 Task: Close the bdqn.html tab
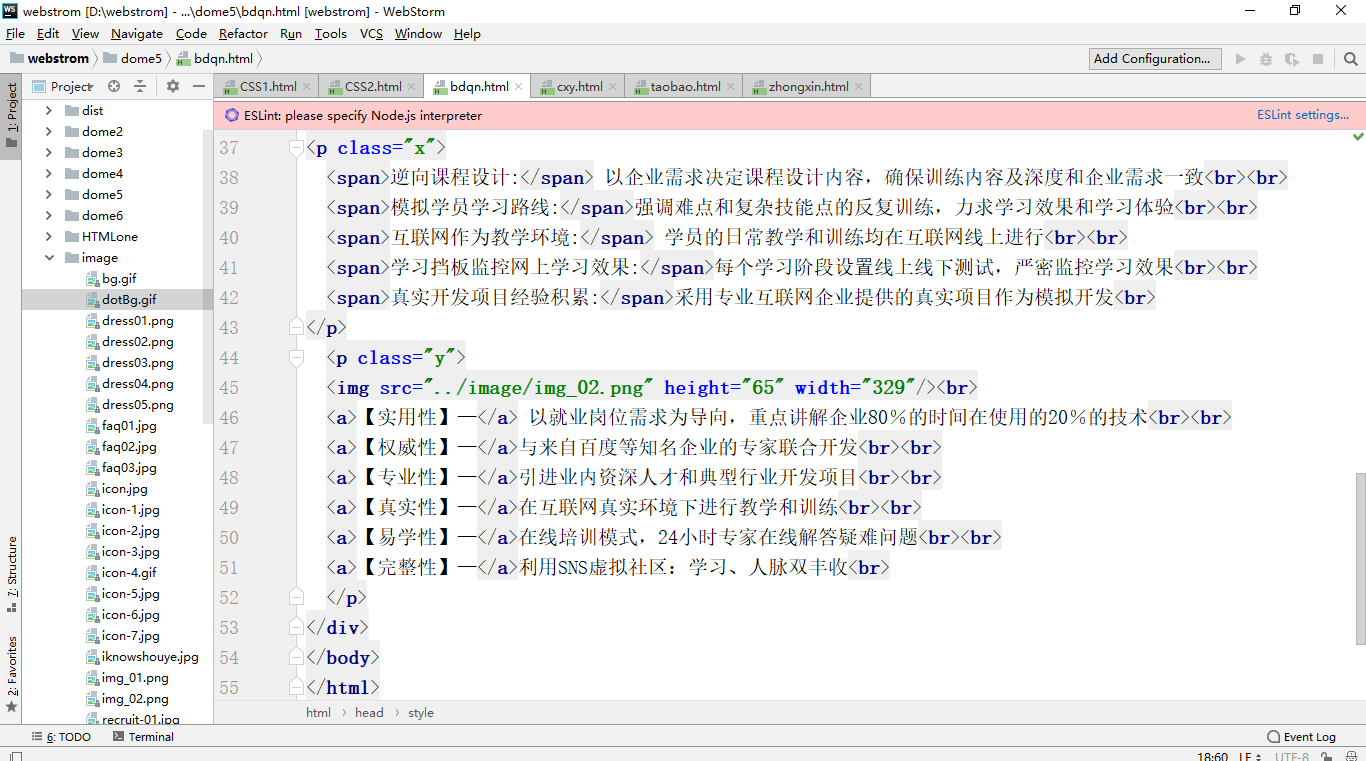point(520,87)
